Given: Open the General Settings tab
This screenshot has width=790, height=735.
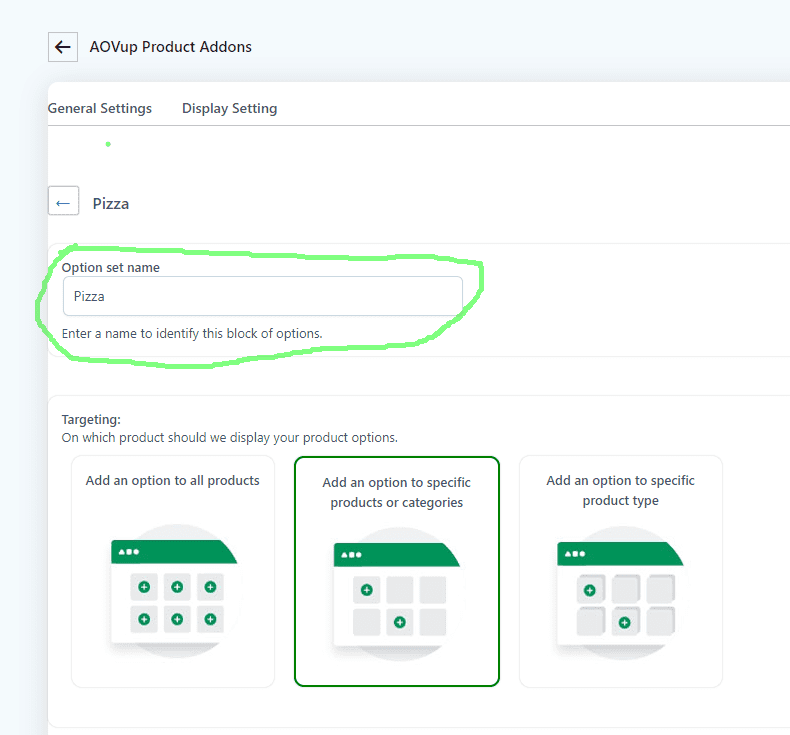Looking at the screenshot, I should (100, 108).
